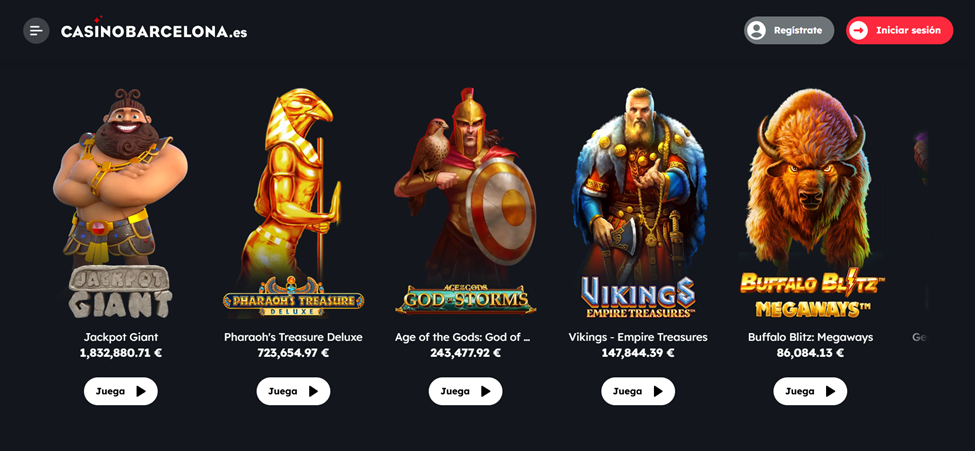
Task: Click the red arrow icon in Iniciar sesión
Action: 859,30
